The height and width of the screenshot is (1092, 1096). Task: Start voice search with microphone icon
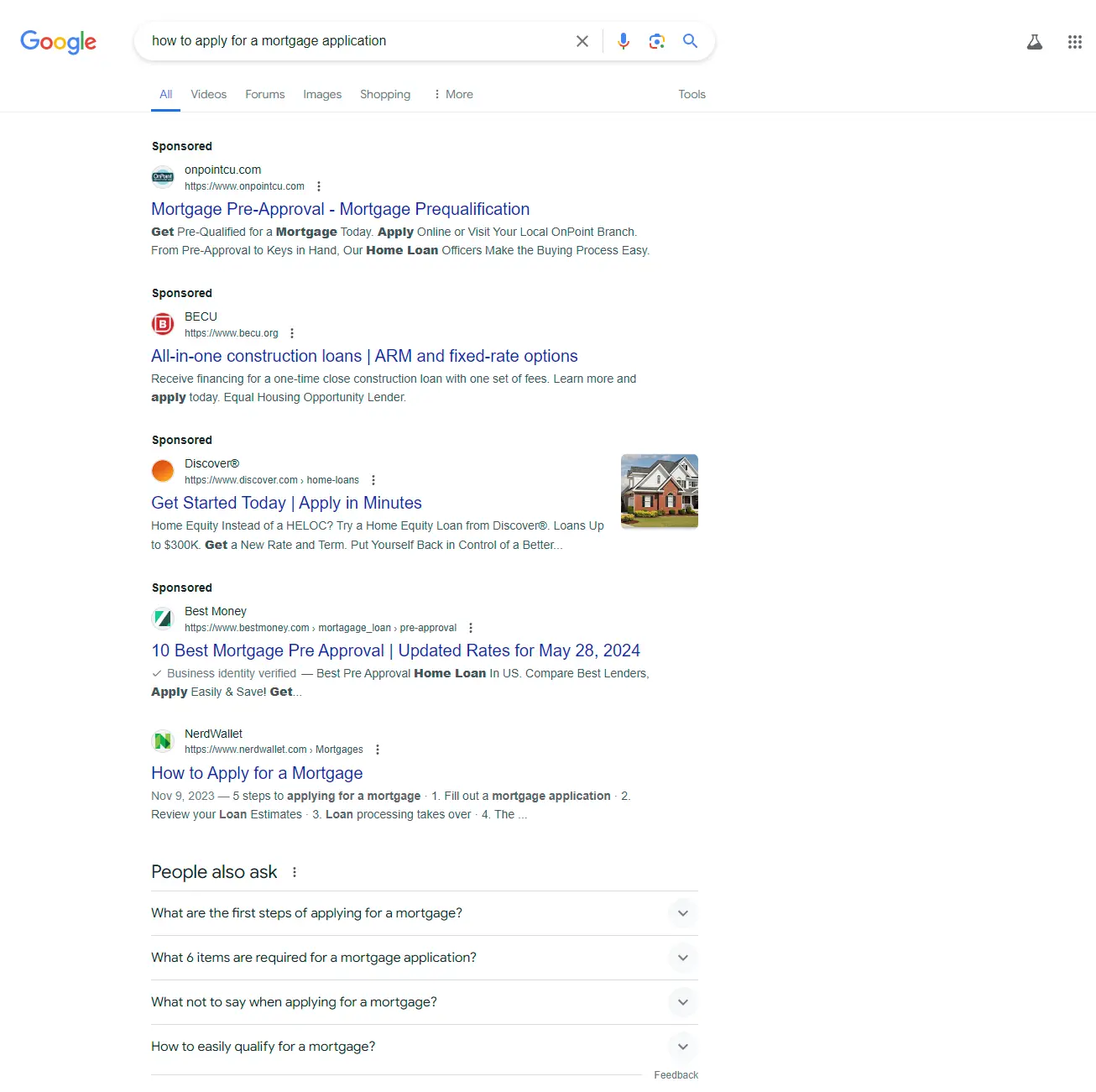coord(624,41)
